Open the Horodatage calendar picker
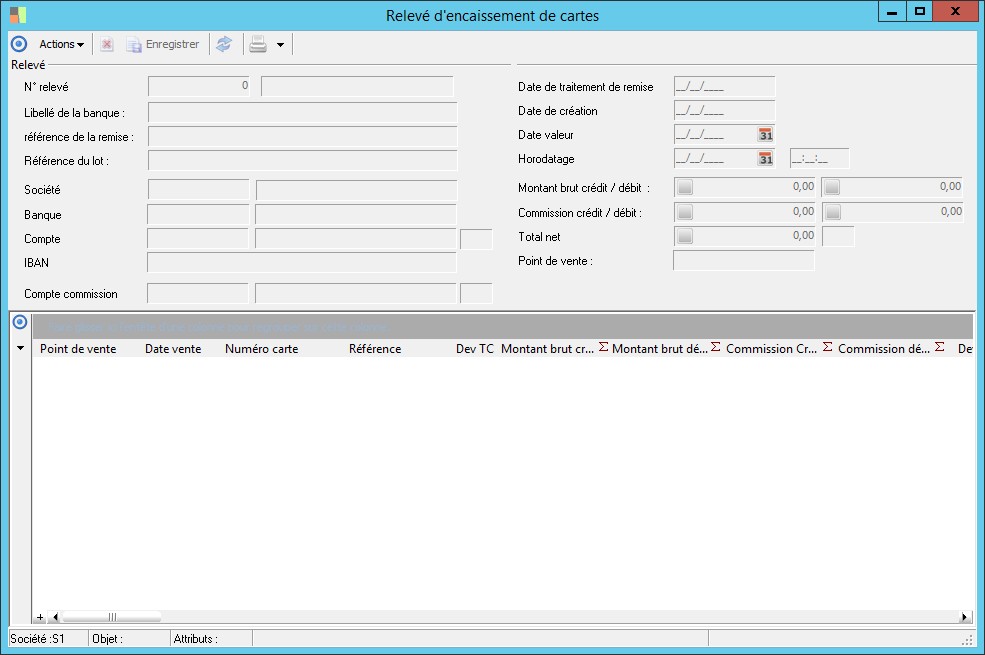Image resolution: width=985 pixels, height=655 pixels. 766,159
